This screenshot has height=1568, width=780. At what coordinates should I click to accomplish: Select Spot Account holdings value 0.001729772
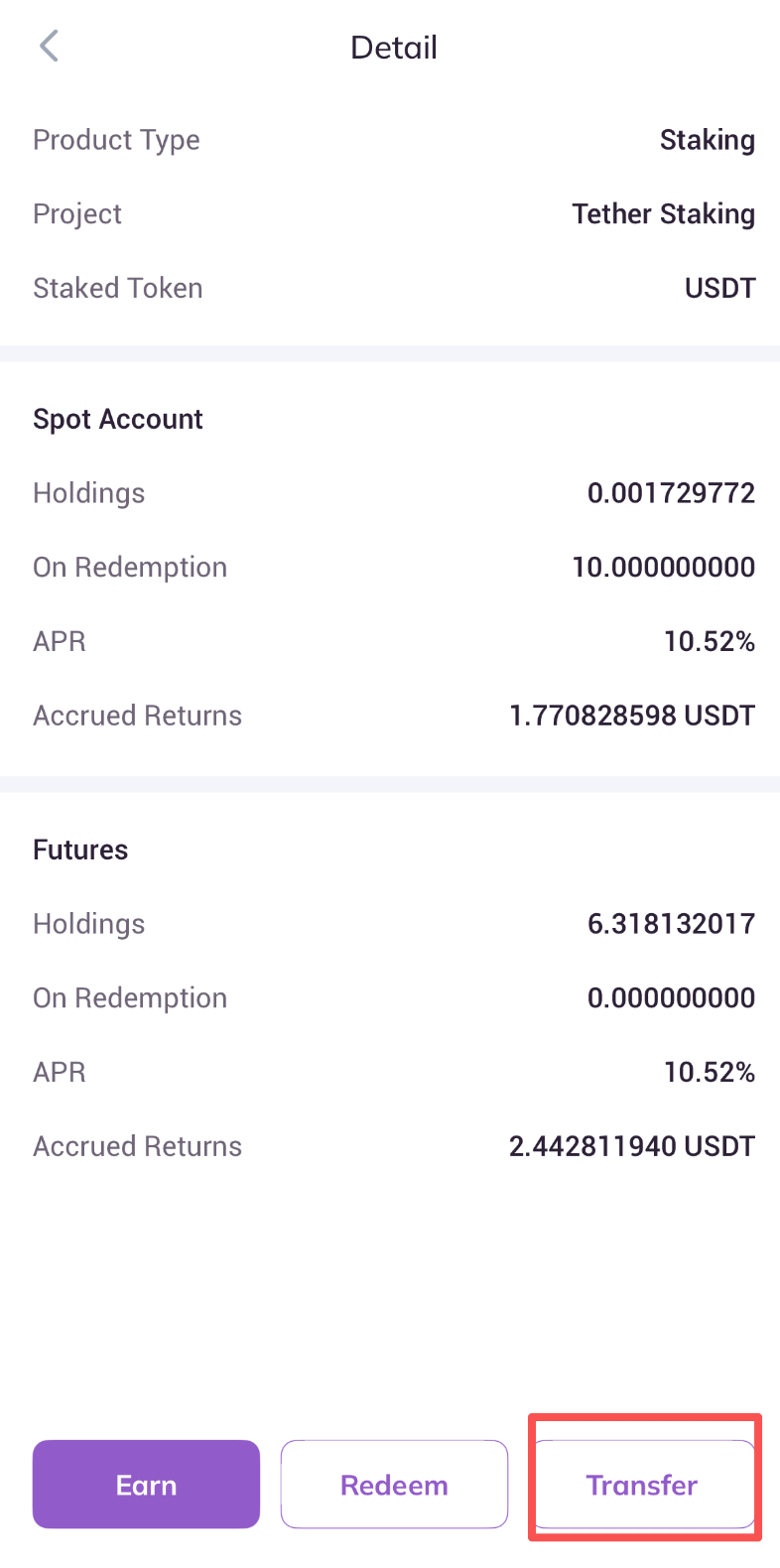pos(671,493)
